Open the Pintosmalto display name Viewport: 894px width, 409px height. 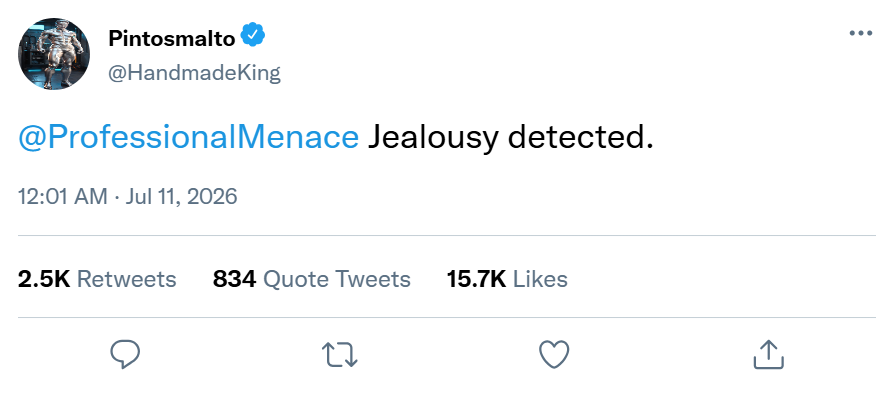point(171,39)
